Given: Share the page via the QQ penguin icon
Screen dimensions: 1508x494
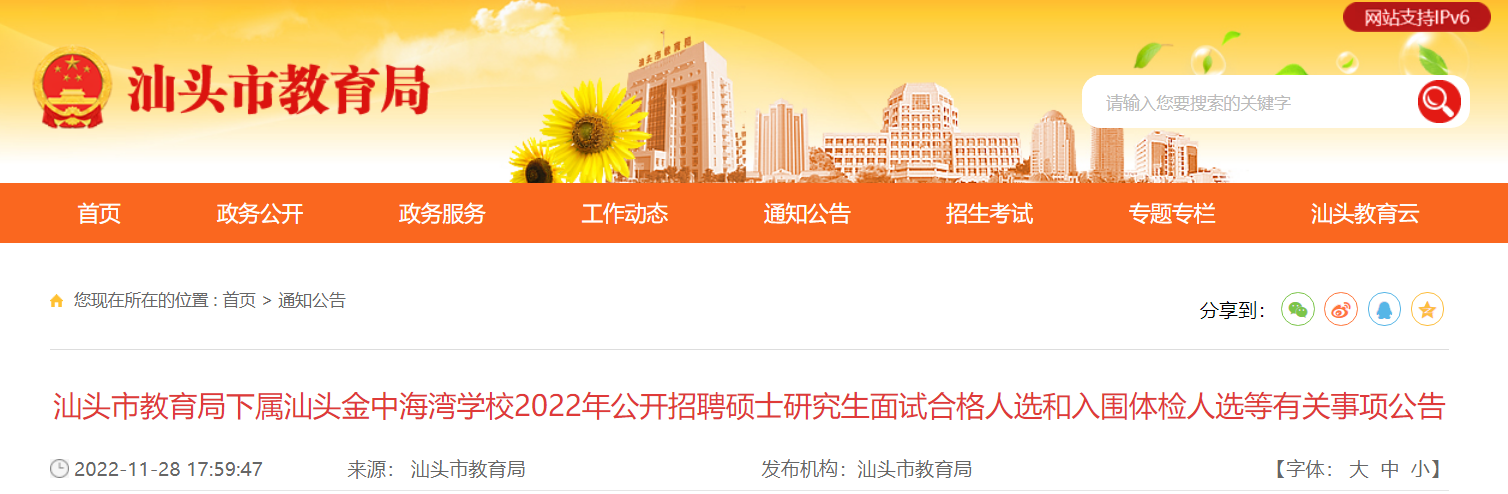Looking at the screenshot, I should point(1384,310).
